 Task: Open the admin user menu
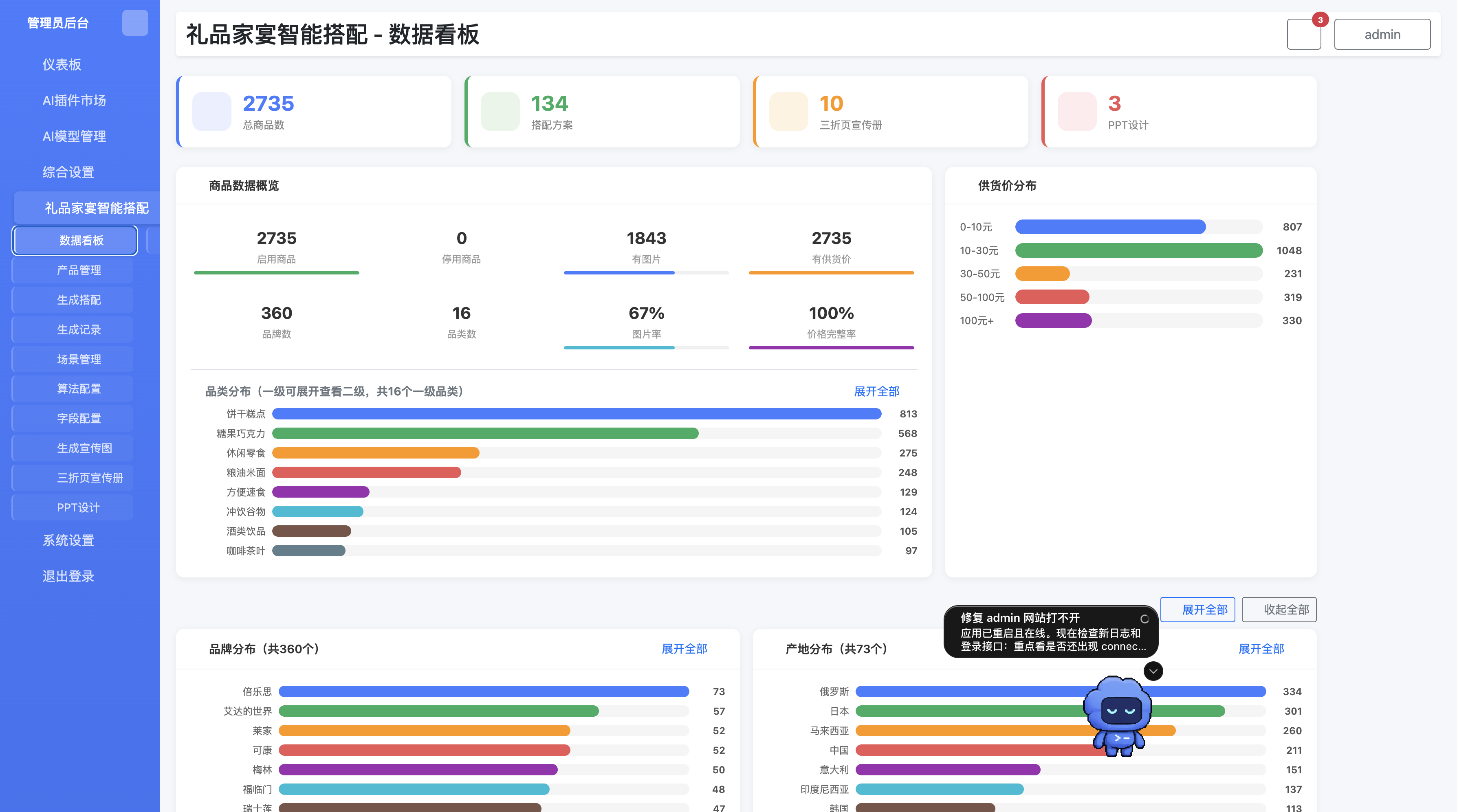[x=1382, y=34]
